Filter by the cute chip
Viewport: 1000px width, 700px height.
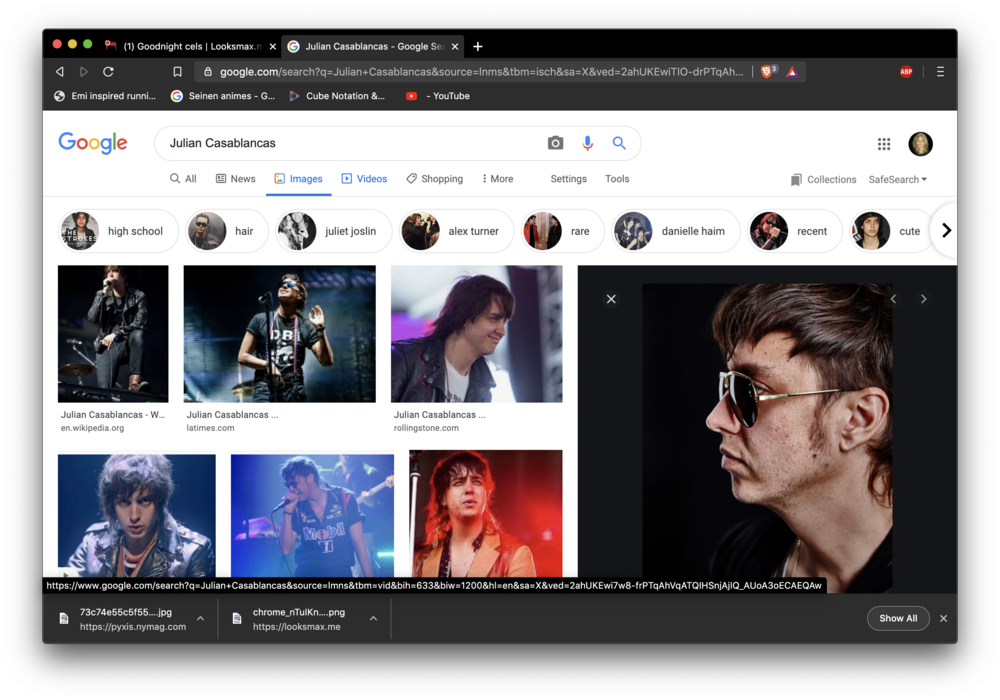coord(891,231)
